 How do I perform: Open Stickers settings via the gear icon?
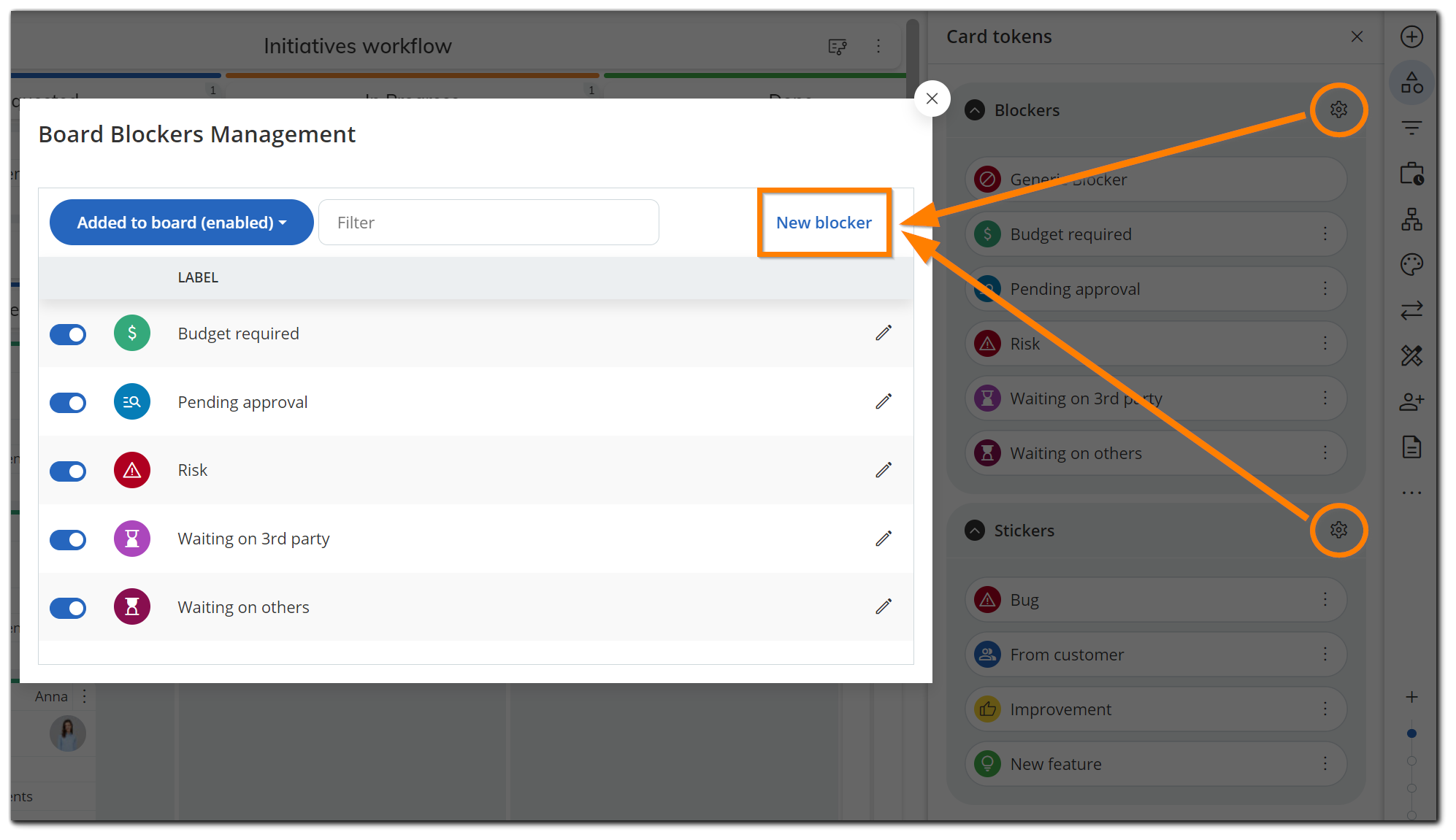pos(1338,531)
